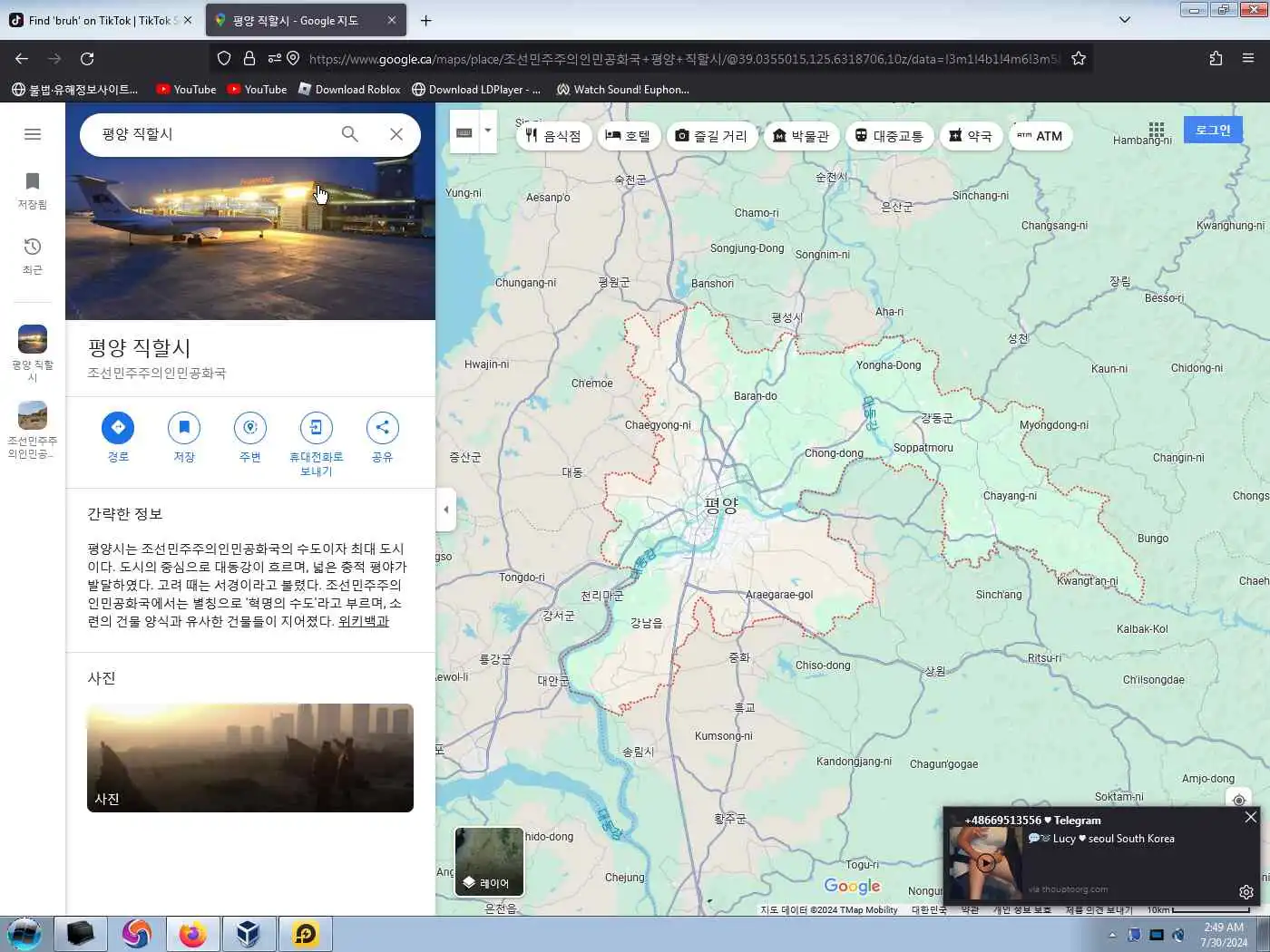Click the on-screen keyboard input tool icon
The height and width of the screenshot is (952, 1270).
point(464,132)
